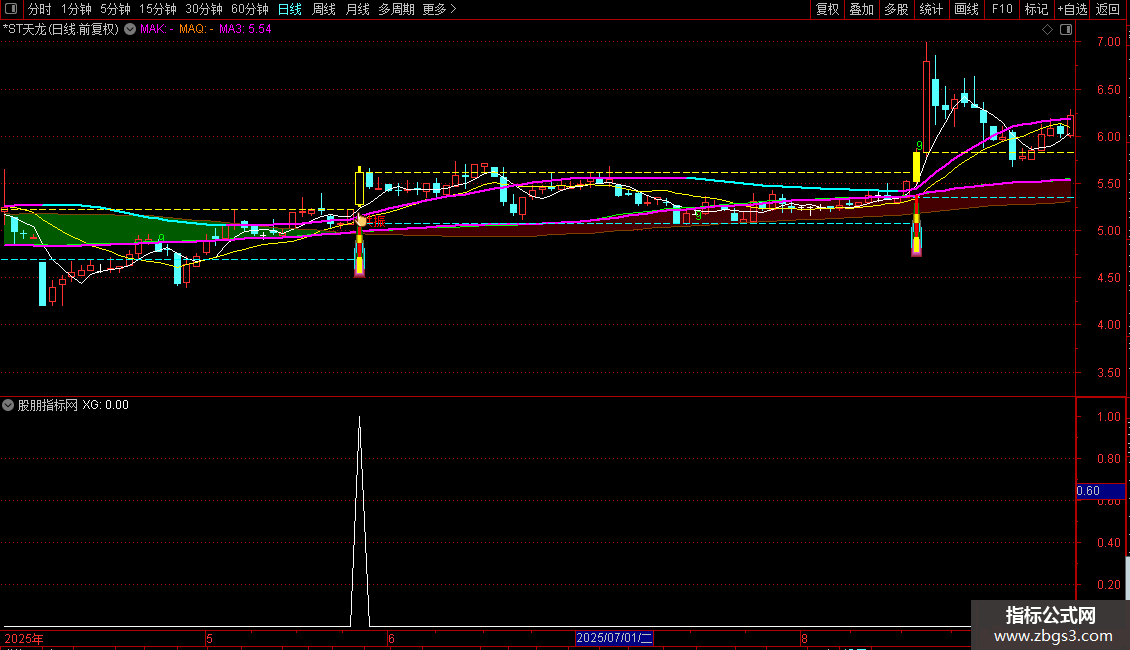Viewport: 1130px width, 650px height.
Task: Open the 画线 drawing tools
Action: tap(966, 9)
